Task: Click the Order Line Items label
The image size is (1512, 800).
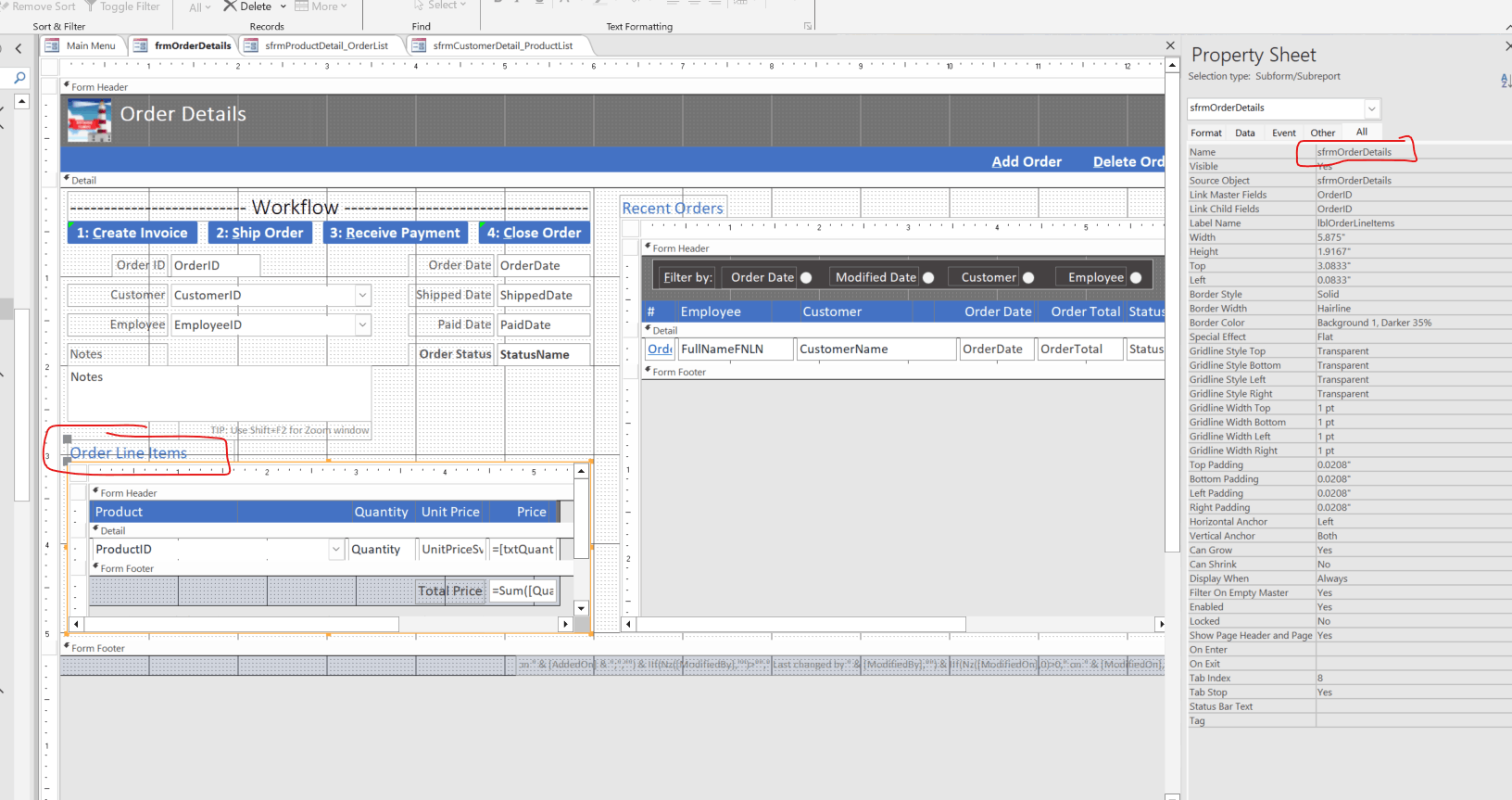Action: [x=129, y=452]
